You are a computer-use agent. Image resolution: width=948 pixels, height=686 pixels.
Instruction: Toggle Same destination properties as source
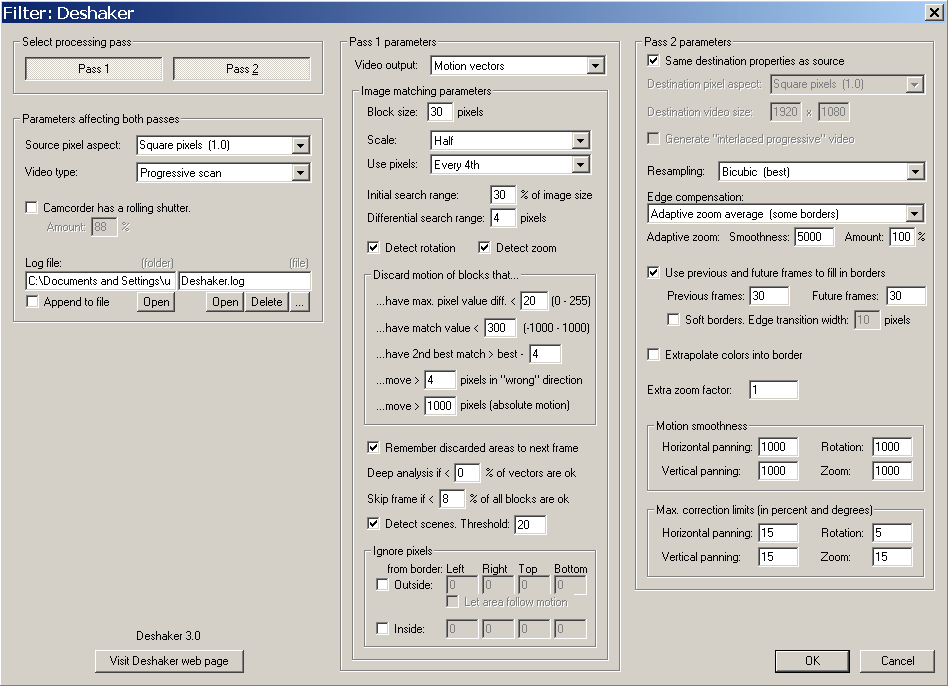(x=654, y=60)
